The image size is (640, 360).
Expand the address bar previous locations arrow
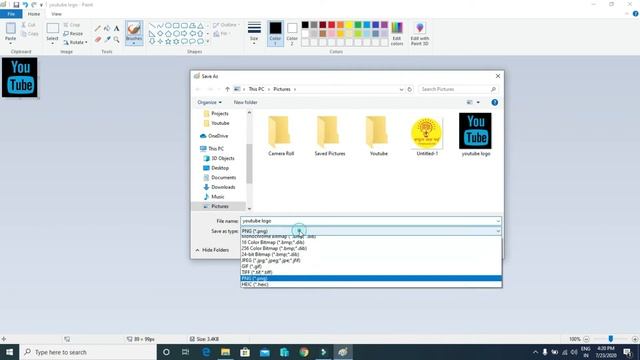click(x=401, y=89)
